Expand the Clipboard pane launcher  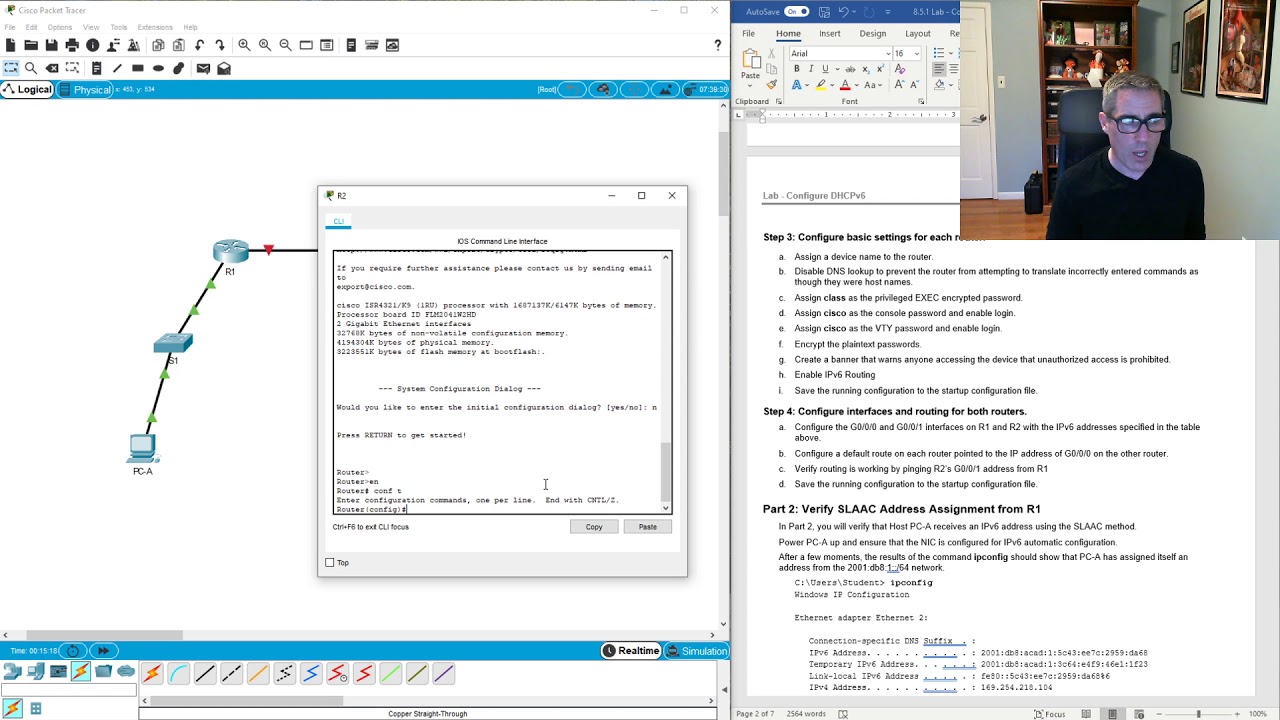pyautogui.click(x=779, y=101)
